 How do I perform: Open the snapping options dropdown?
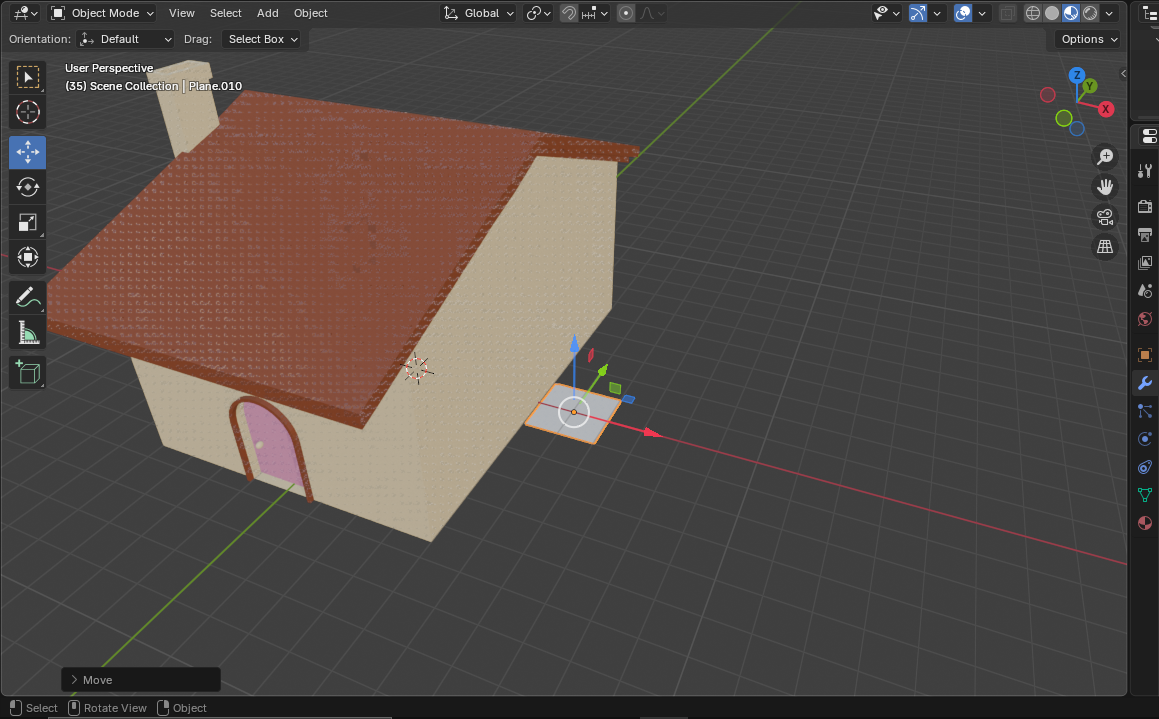[x=595, y=13]
